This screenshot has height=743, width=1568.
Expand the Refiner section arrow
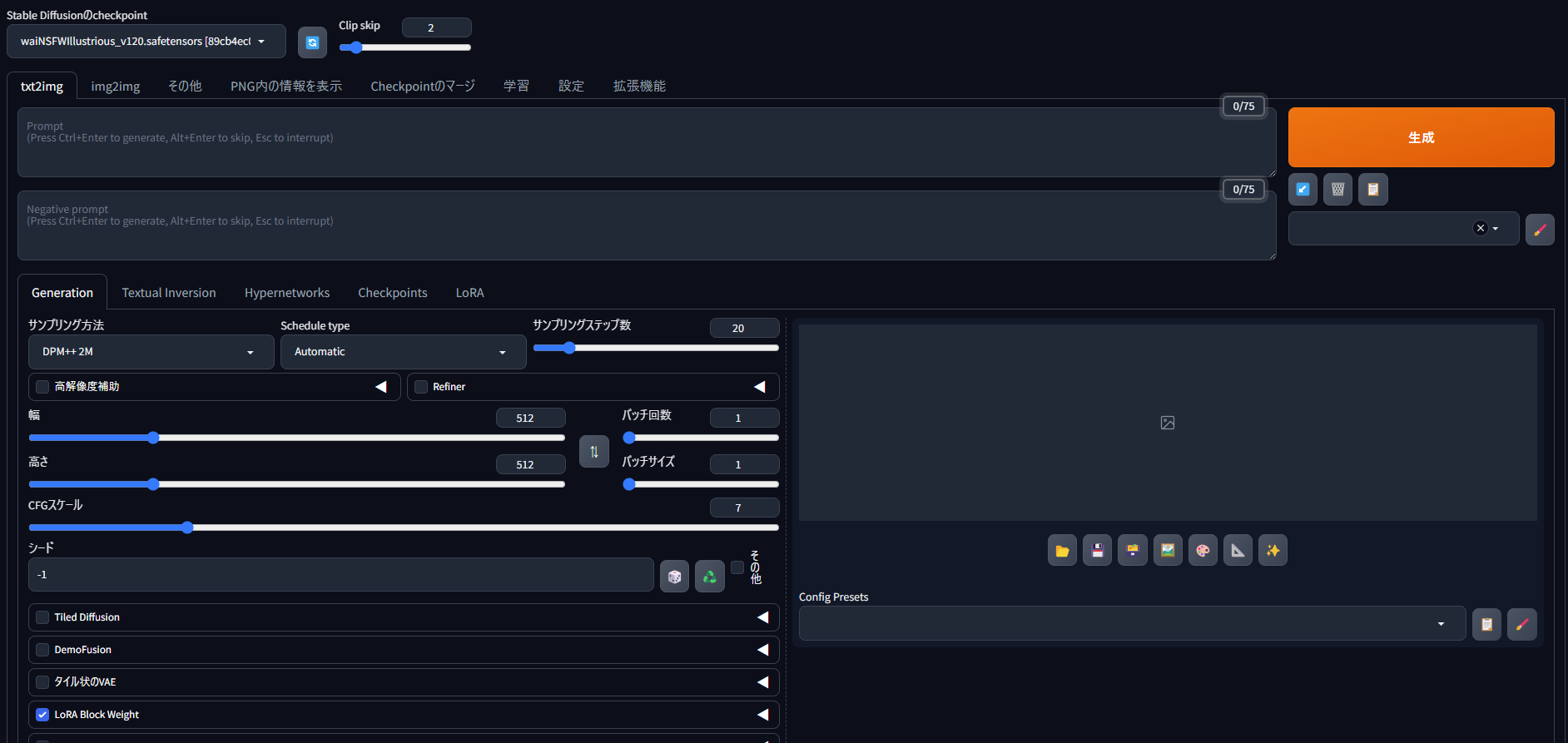pos(759,387)
